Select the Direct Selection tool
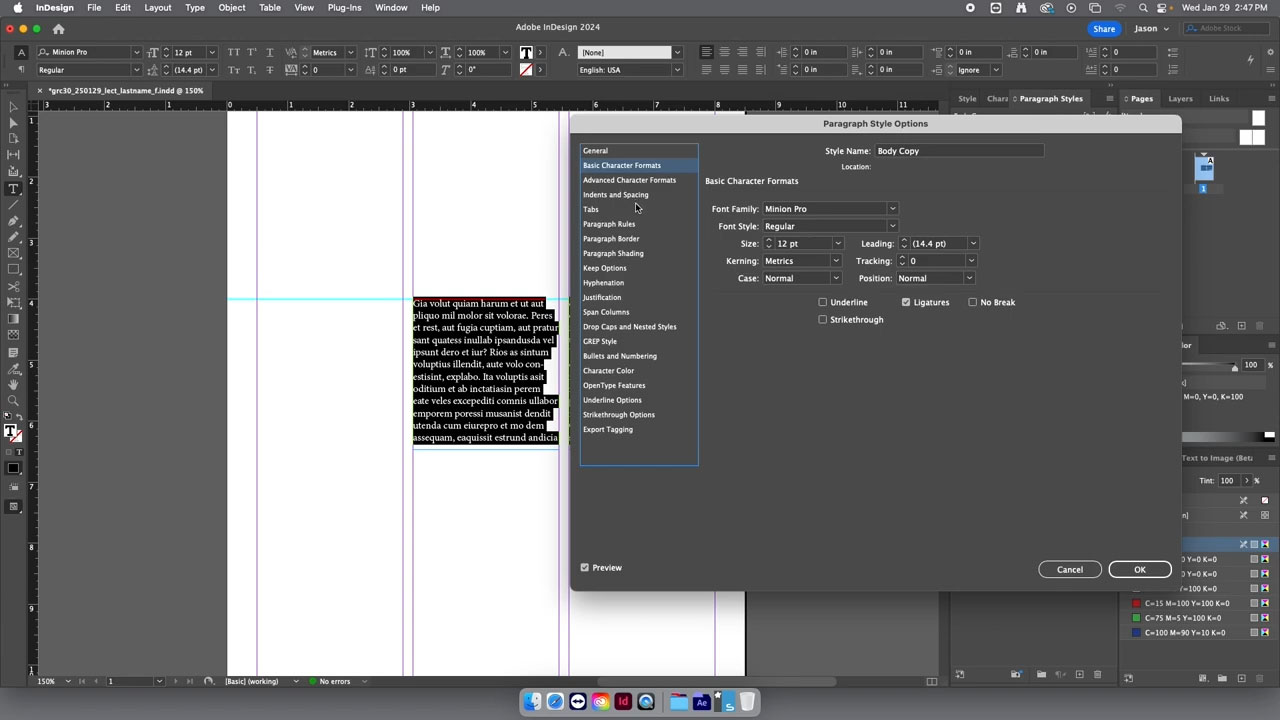This screenshot has width=1280, height=720. 13,122
